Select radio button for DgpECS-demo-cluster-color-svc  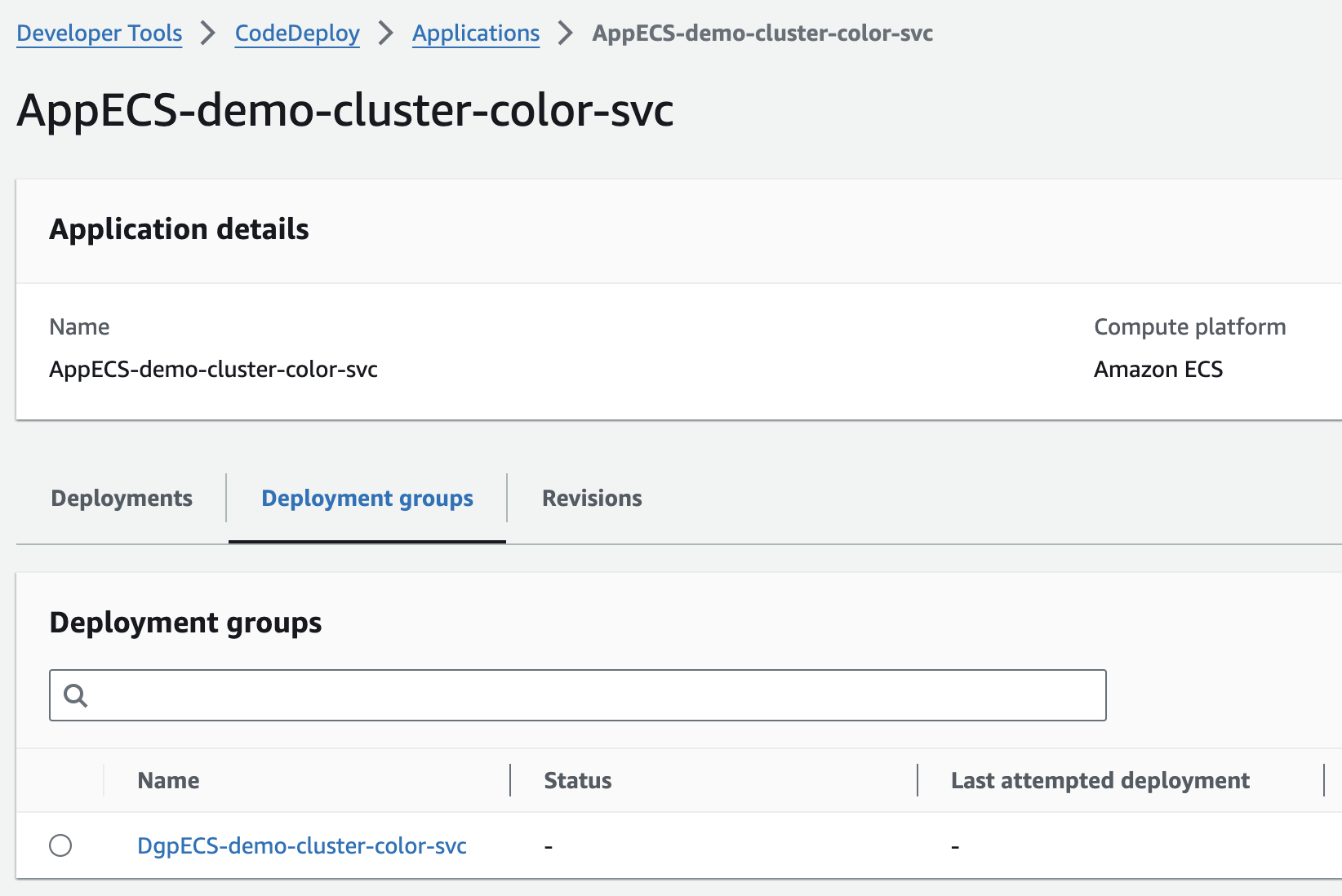pos(60,845)
